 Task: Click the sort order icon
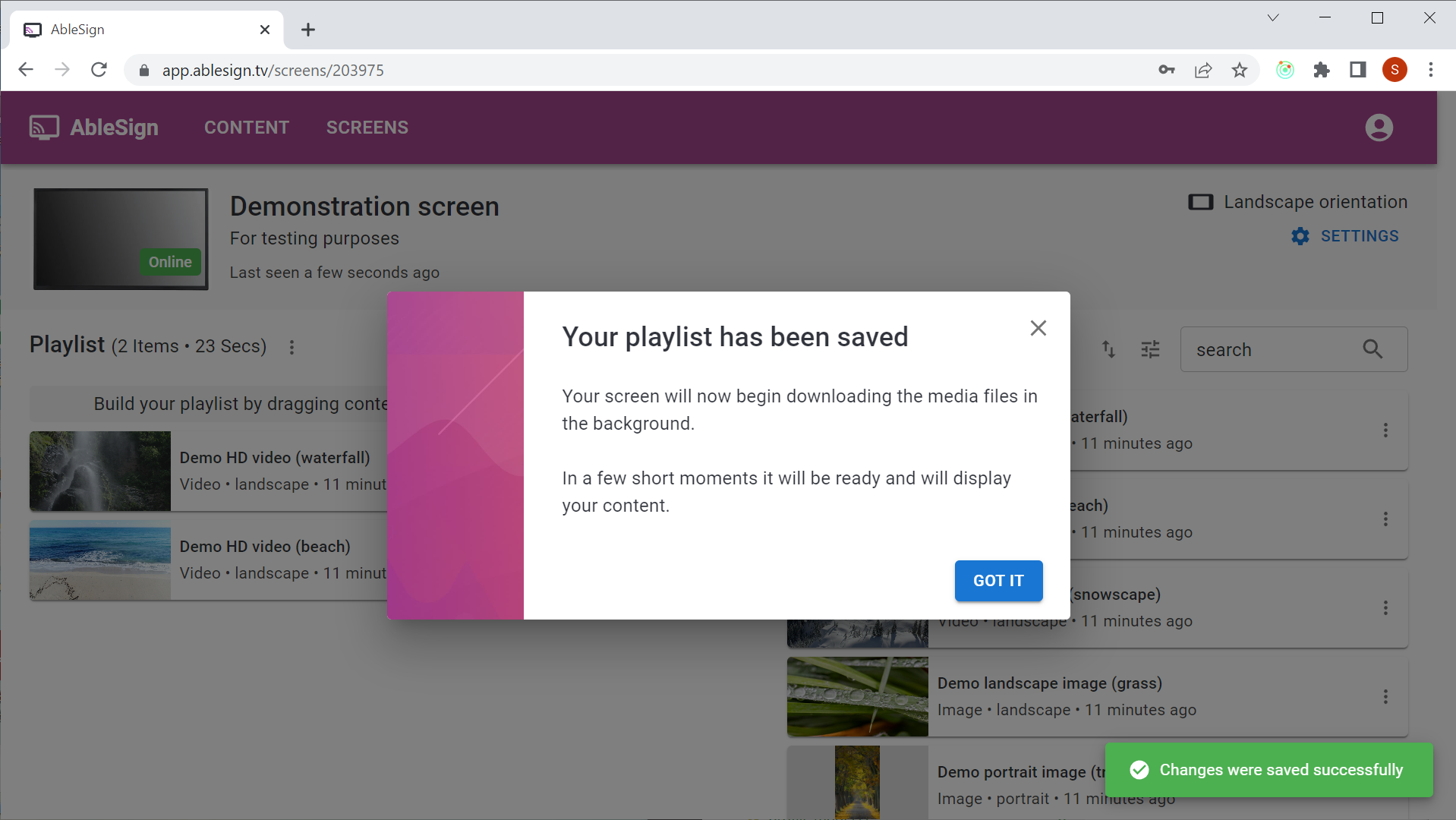pyautogui.click(x=1108, y=349)
